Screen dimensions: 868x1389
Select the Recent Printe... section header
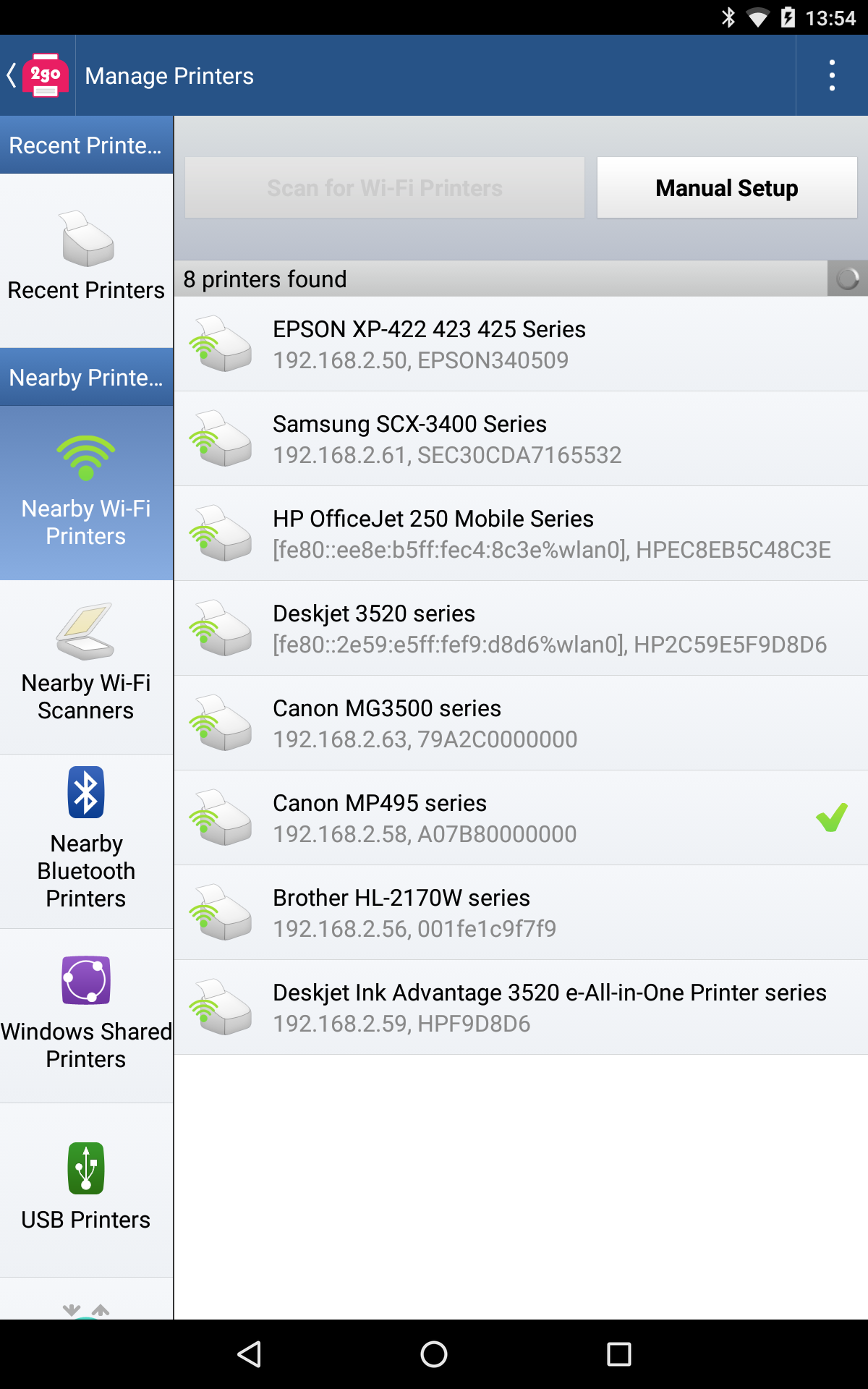pos(86,145)
